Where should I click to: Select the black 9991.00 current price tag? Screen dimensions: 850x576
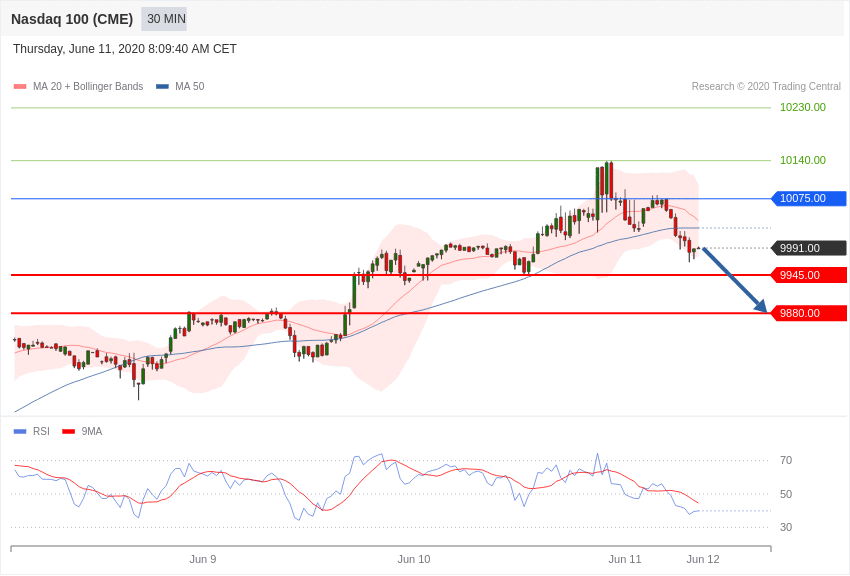coord(809,248)
